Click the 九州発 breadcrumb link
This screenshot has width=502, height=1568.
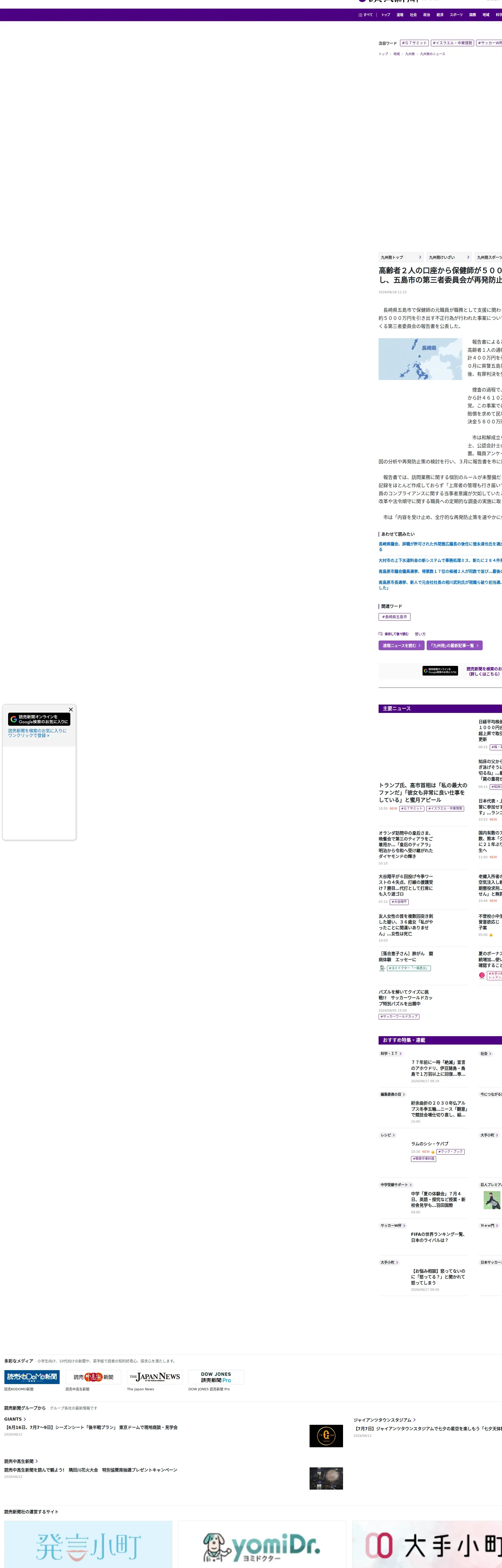(410, 54)
